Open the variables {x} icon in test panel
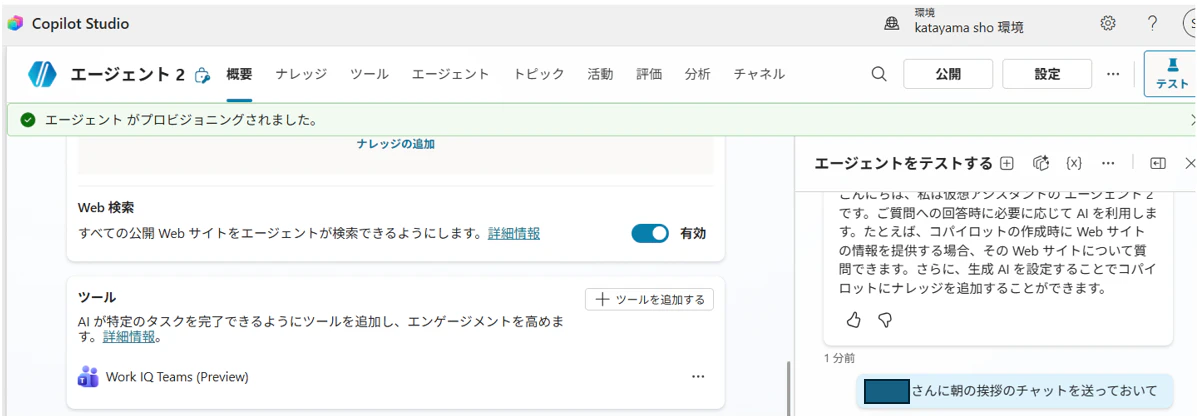 [1074, 163]
